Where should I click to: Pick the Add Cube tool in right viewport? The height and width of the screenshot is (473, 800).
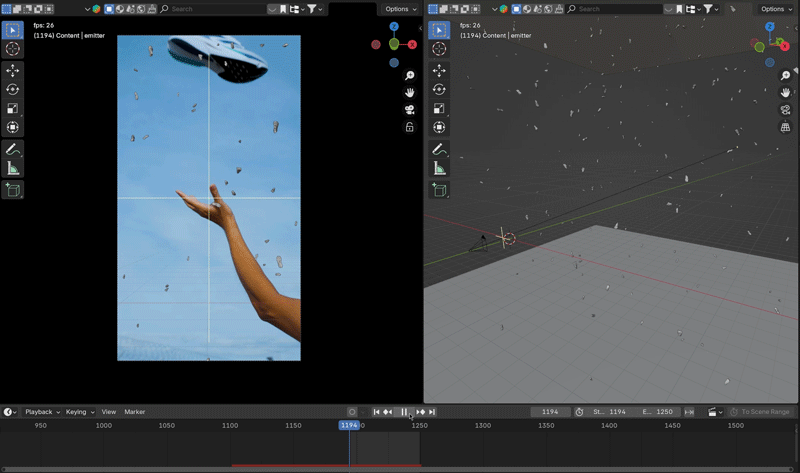point(439,190)
